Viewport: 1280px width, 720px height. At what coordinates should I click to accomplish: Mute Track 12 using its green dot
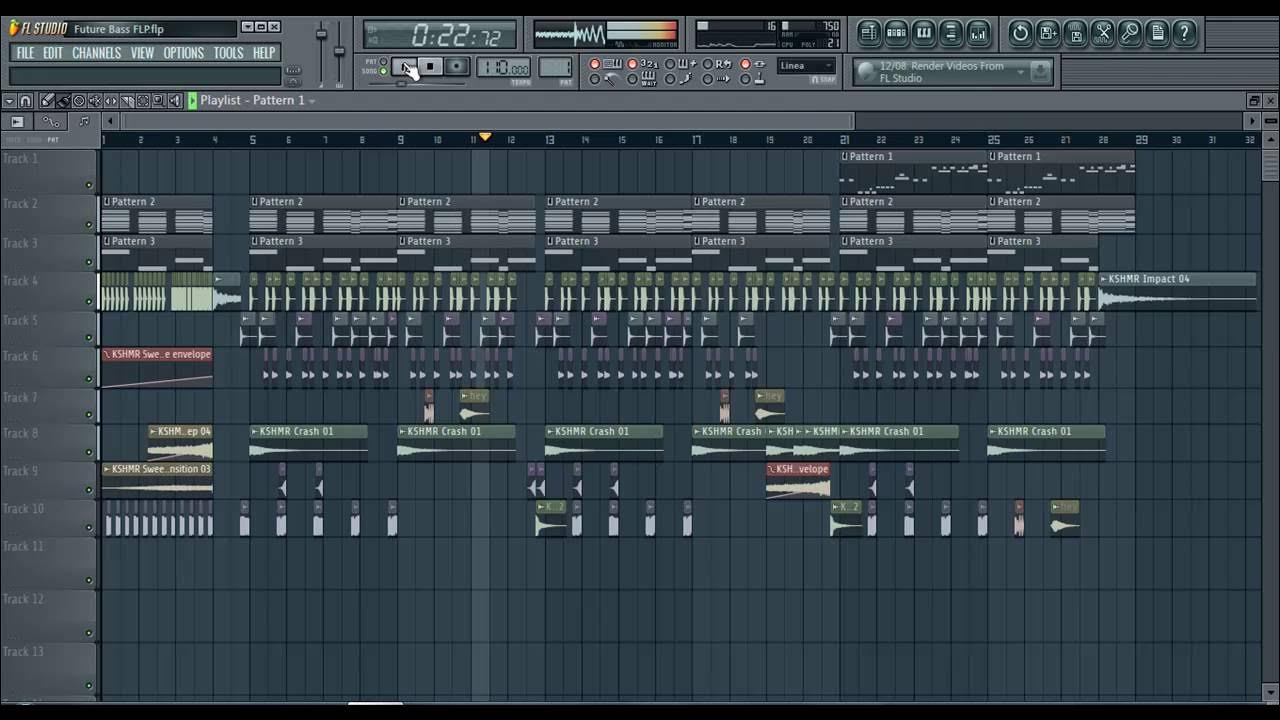click(x=89, y=633)
